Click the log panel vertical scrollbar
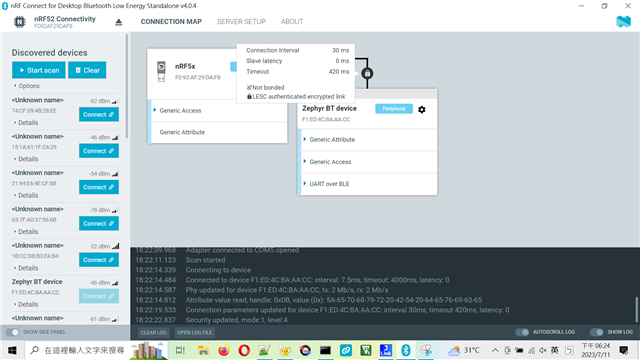This screenshot has height=360, width=640. click(636, 310)
